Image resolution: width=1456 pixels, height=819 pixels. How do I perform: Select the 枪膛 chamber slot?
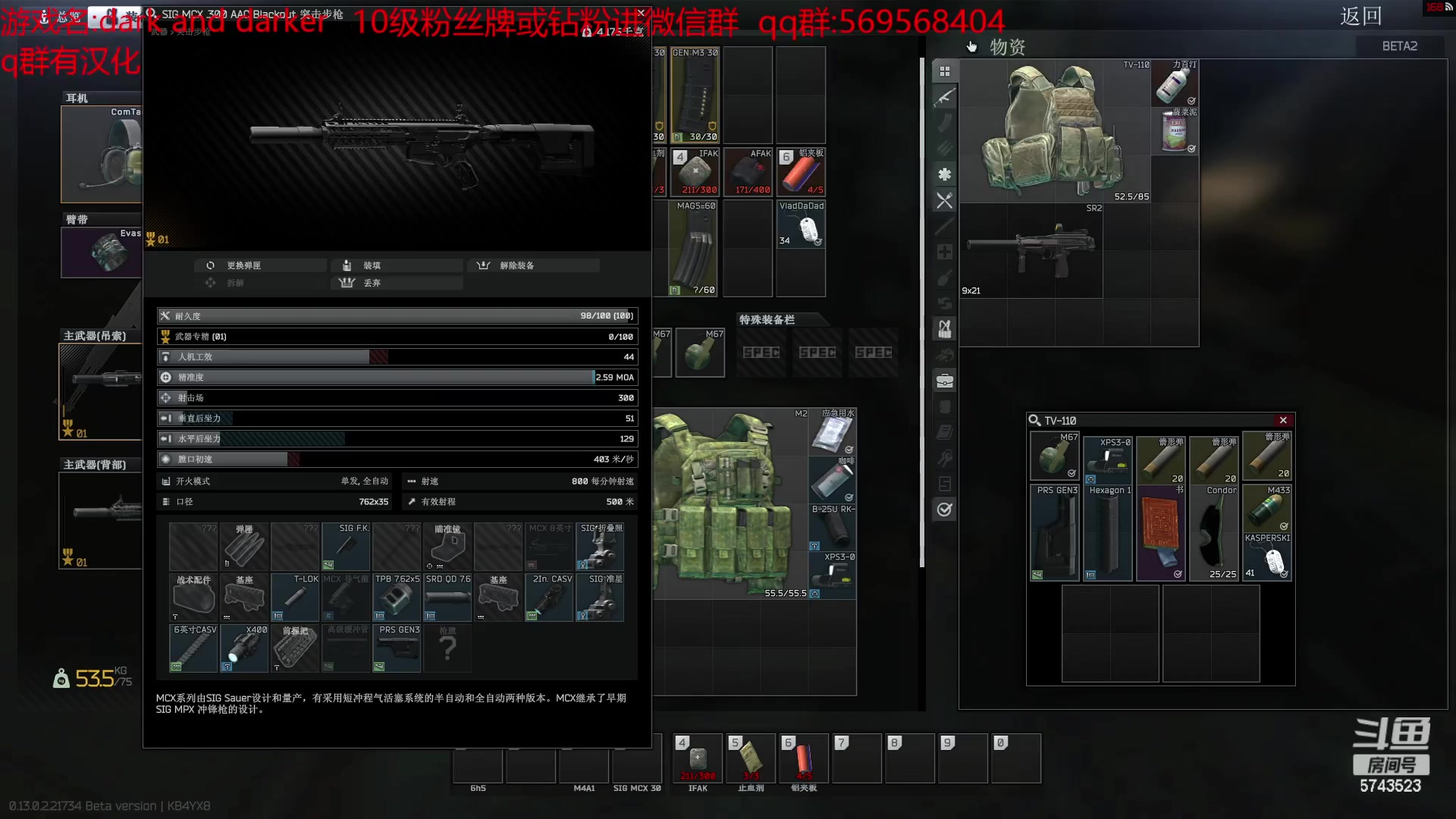pos(447,648)
